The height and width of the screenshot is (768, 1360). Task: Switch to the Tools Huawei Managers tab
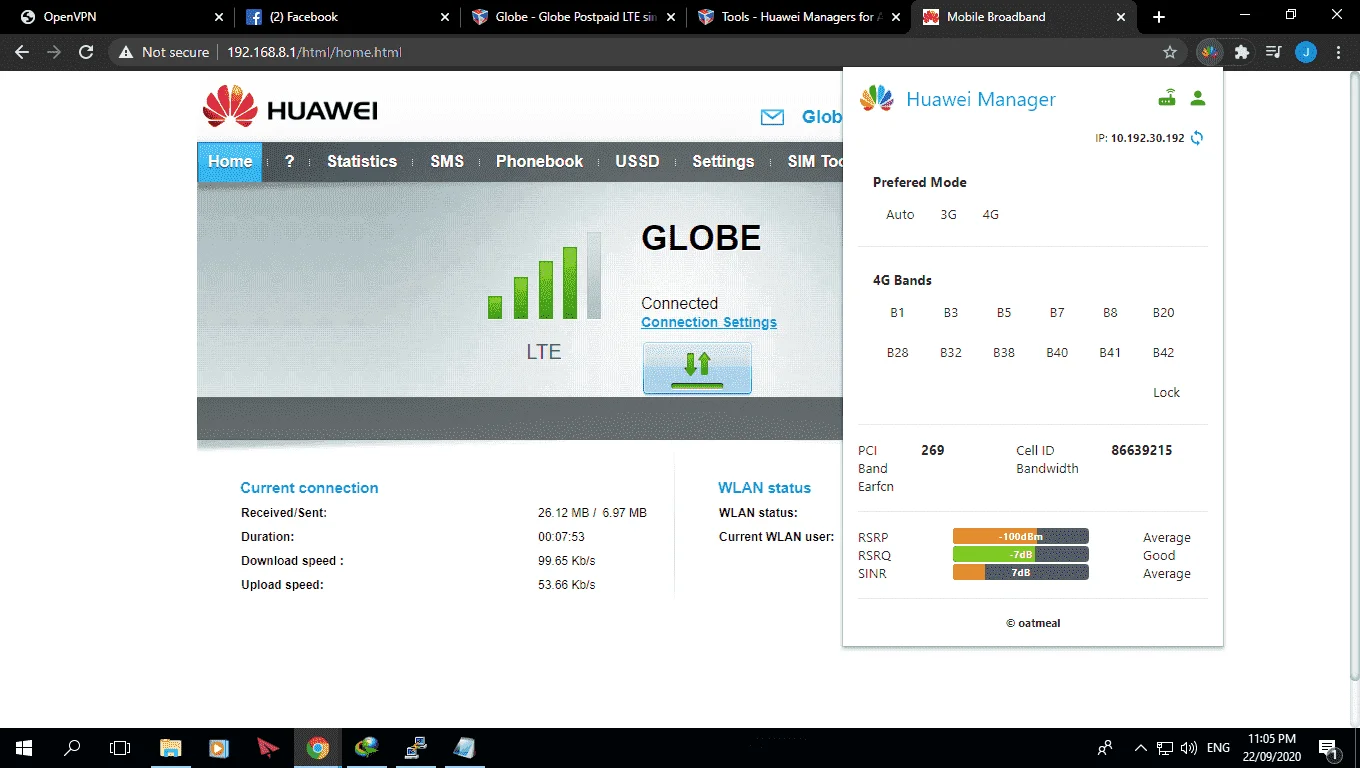click(800, 17)
